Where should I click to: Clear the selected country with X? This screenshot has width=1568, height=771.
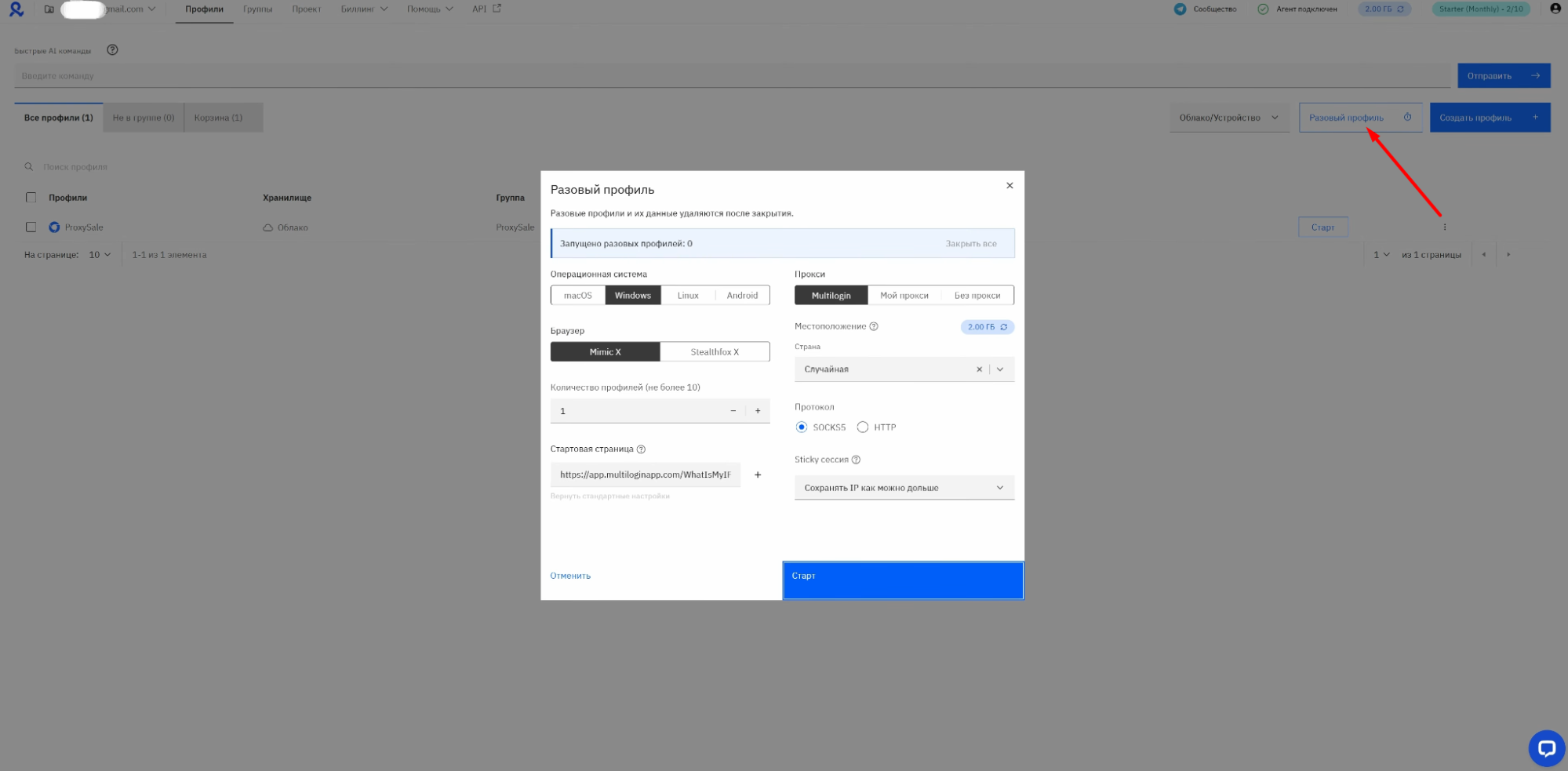tap(979, 369)
